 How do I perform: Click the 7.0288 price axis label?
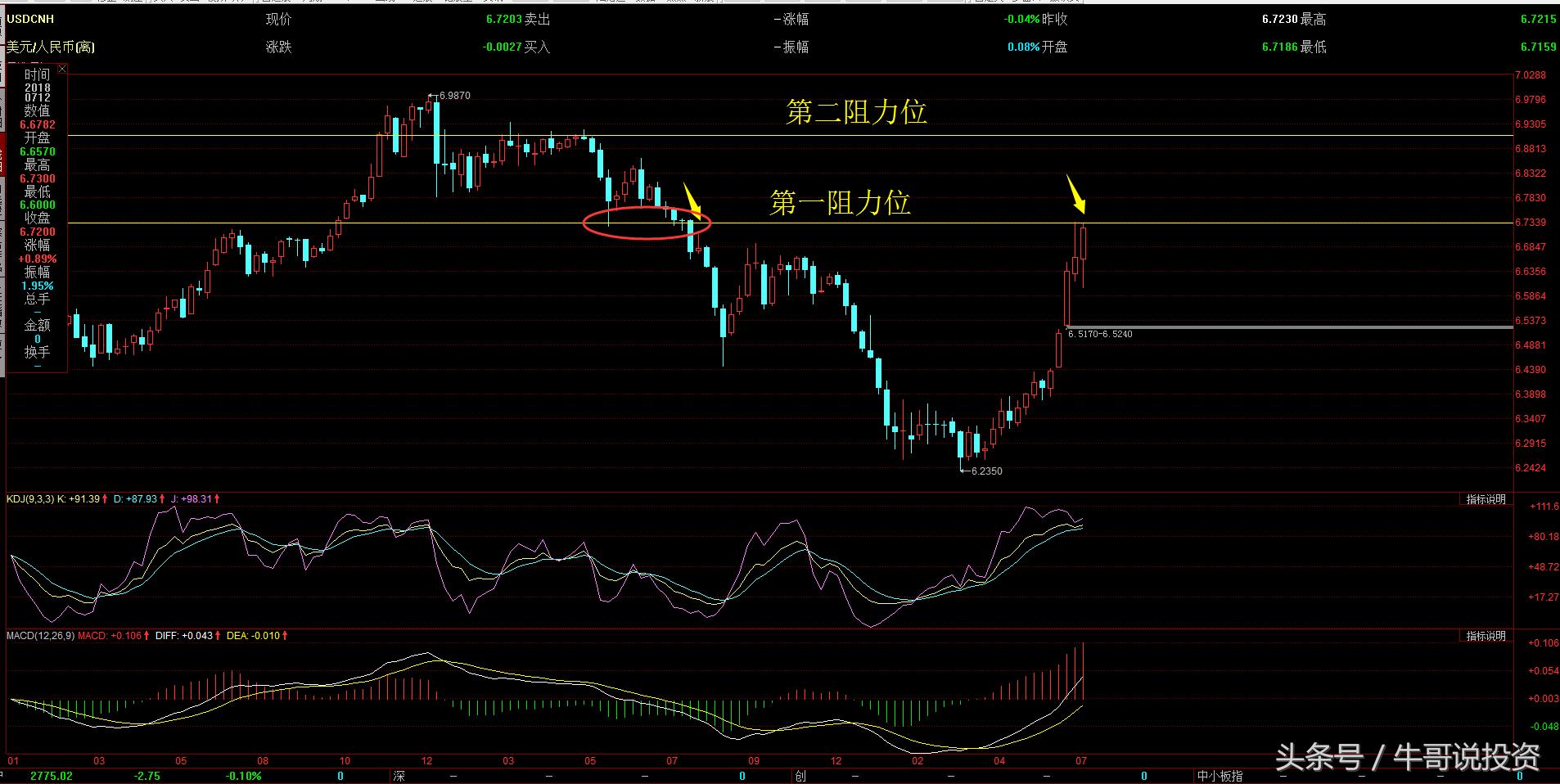pos(1531,75)
